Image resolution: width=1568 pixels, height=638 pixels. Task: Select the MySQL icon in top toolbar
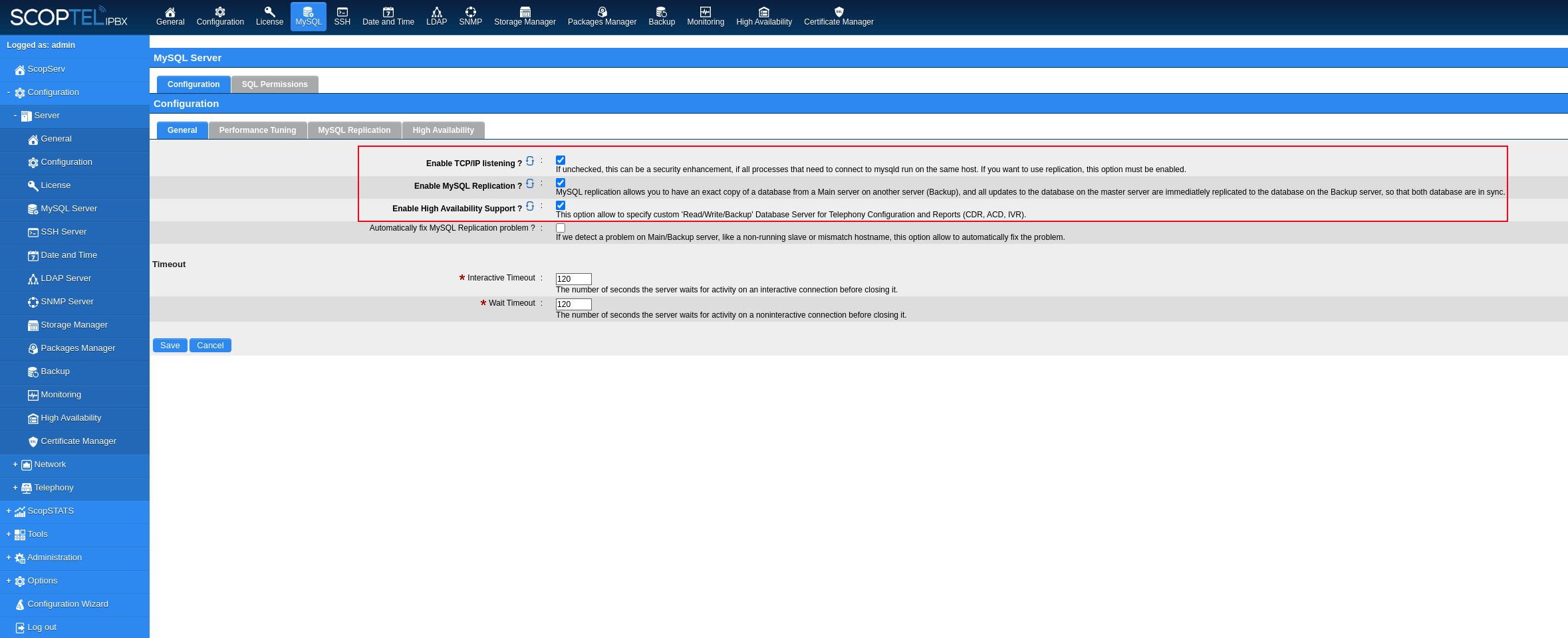[309, 17]
